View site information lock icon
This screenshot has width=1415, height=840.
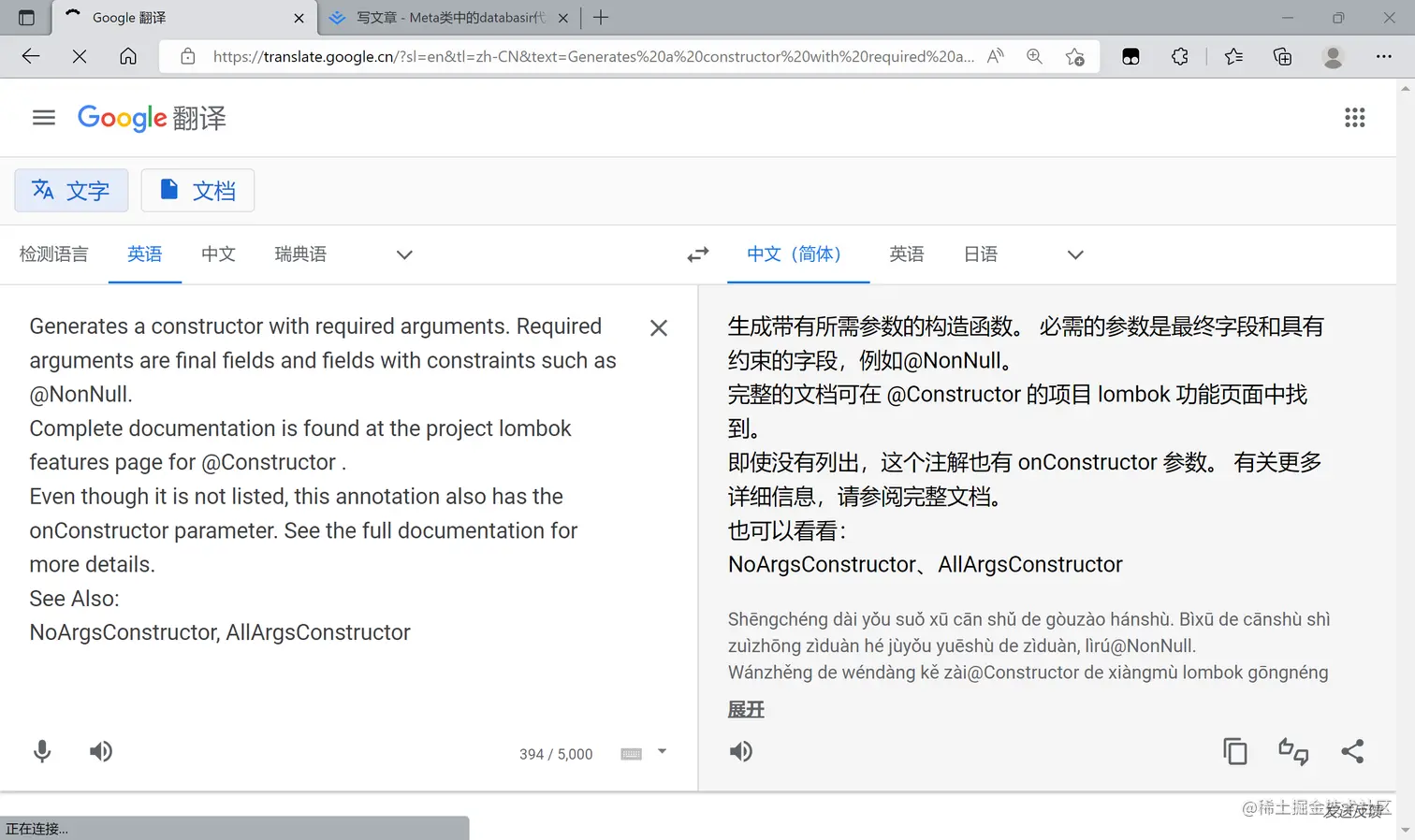pos(188,56)
